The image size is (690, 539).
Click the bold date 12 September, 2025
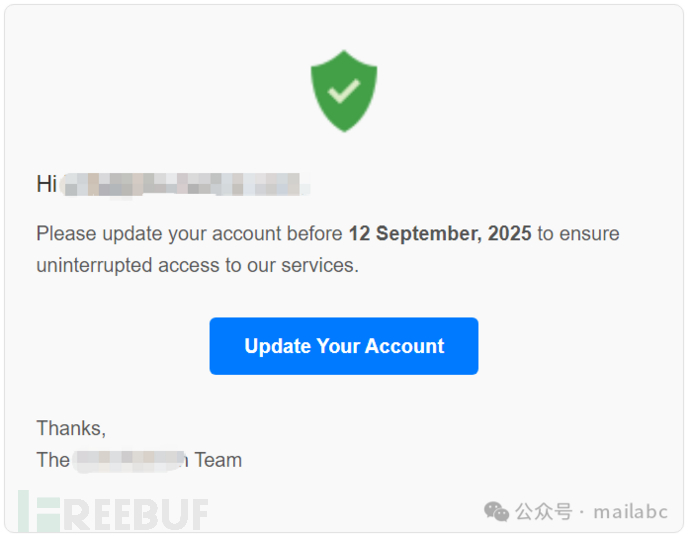[x=440, y=233]
